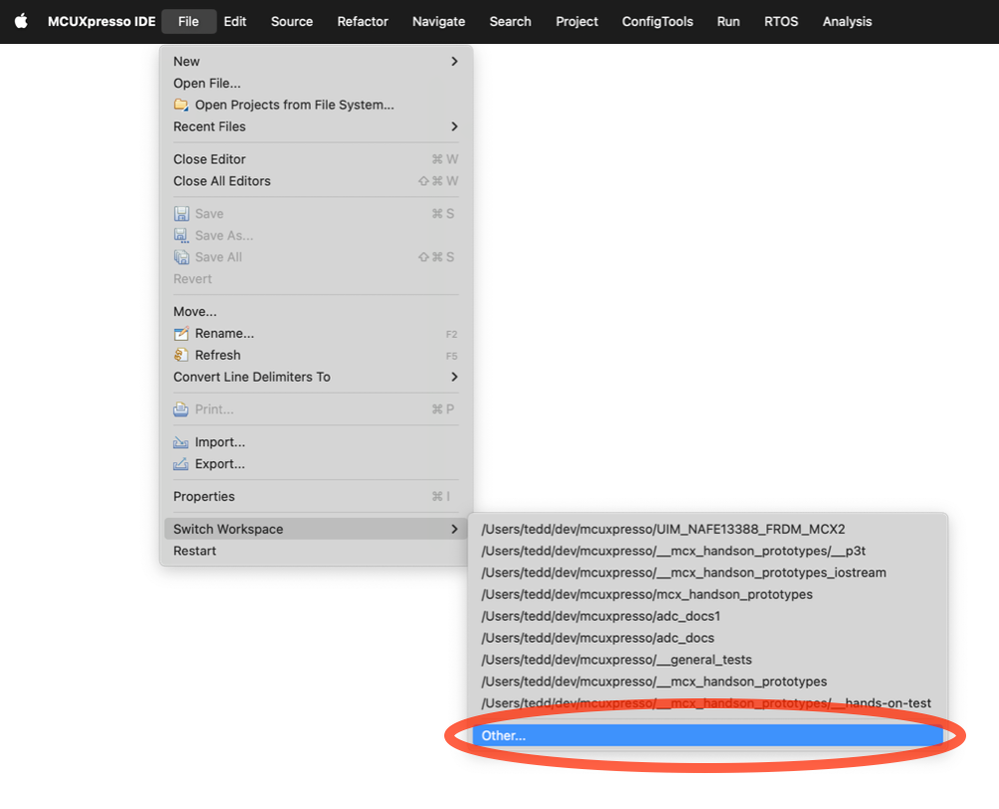Click the Export icon
This screenshot has width=999, height=809.
181,464
